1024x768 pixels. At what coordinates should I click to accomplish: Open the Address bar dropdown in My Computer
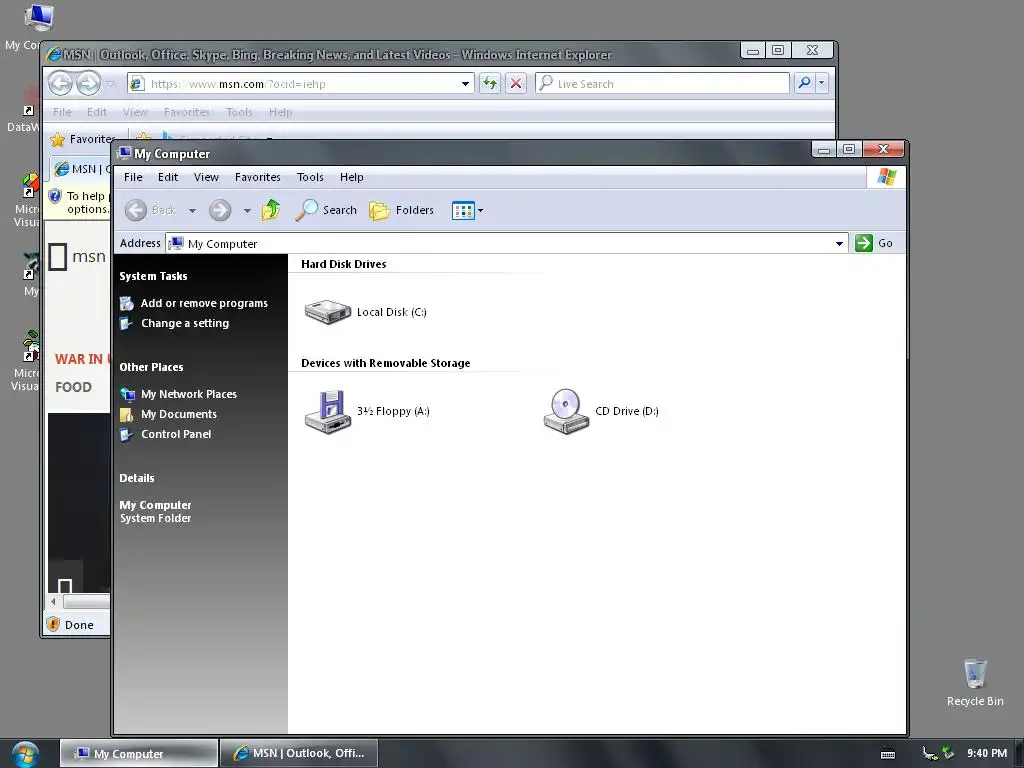pyautogui.click(x=839, y=244)
